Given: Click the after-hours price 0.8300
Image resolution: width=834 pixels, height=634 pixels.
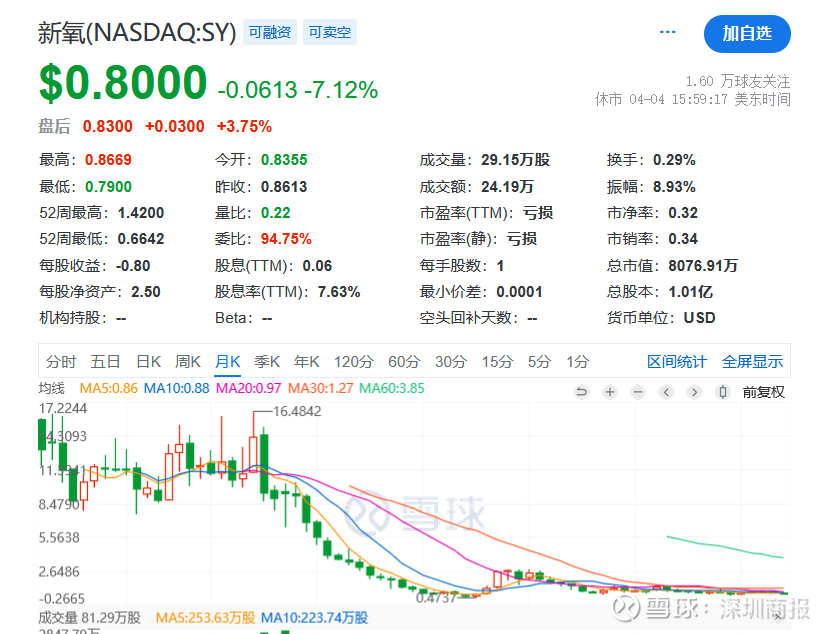Looking at the screenshot, I should [107, 127].
